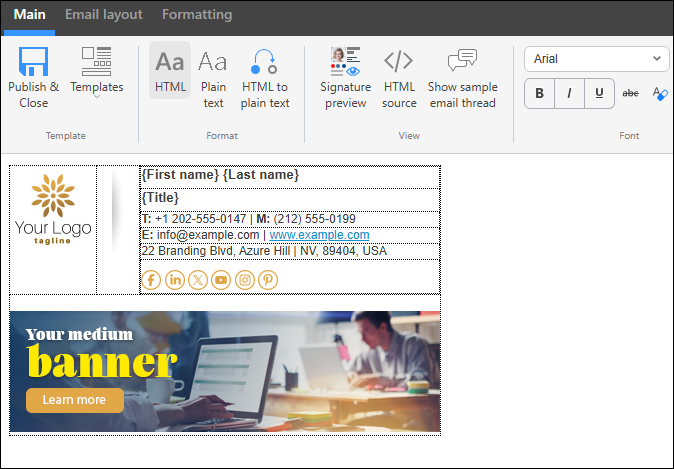Open the Formatting tab

[197, 15]
